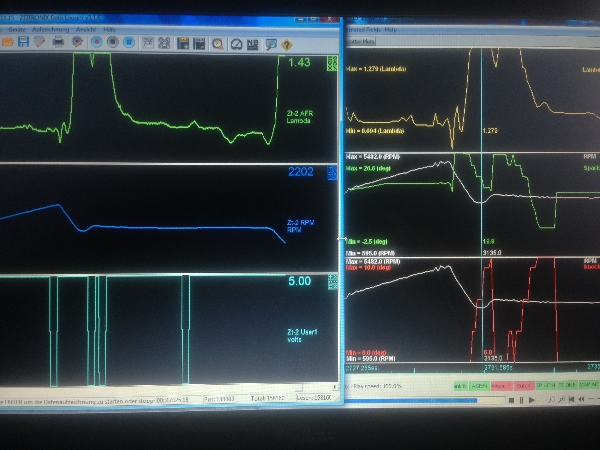Start recording with the red record icon
Viewport: 600px width, 450px height.
tap(97, 43)
